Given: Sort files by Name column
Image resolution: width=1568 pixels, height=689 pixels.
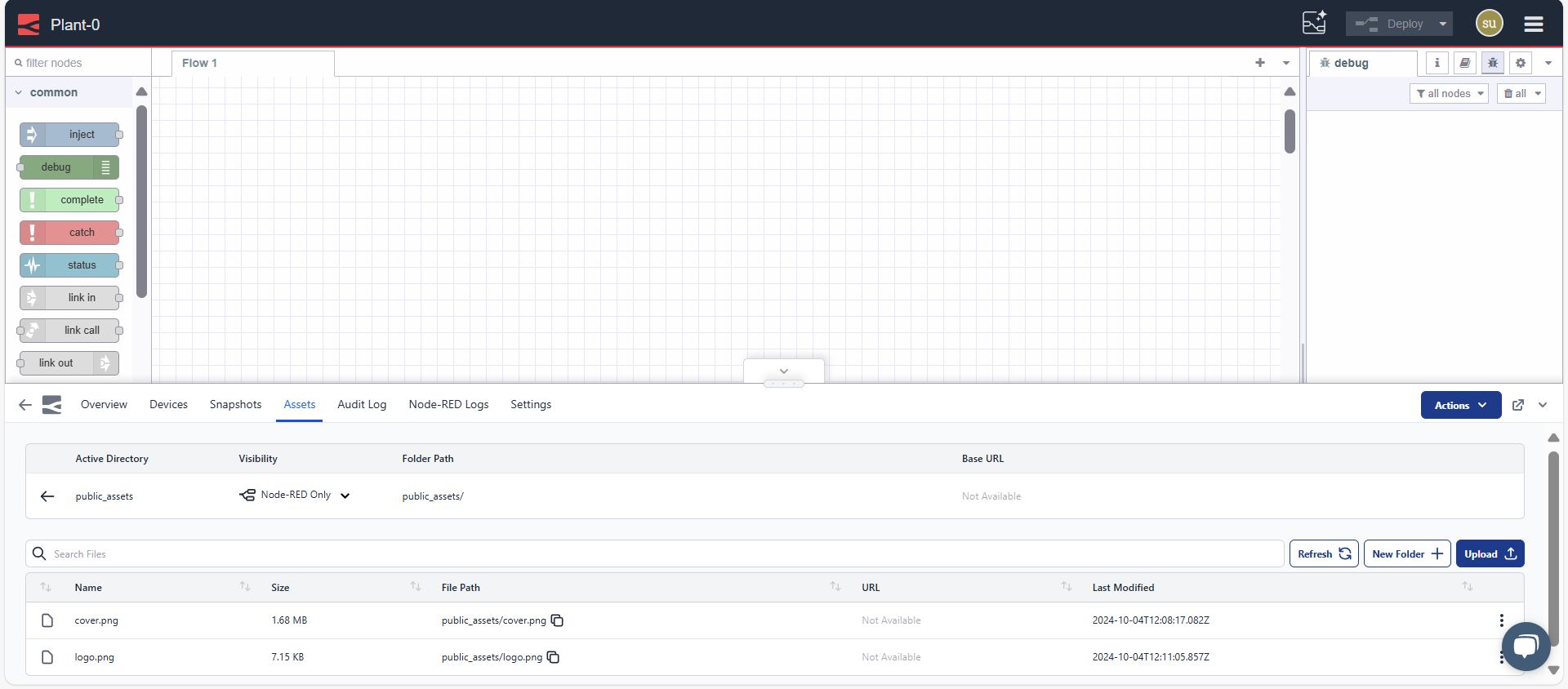Looking at the screenshot, I should pyautogui.click(x=244, y=587).
